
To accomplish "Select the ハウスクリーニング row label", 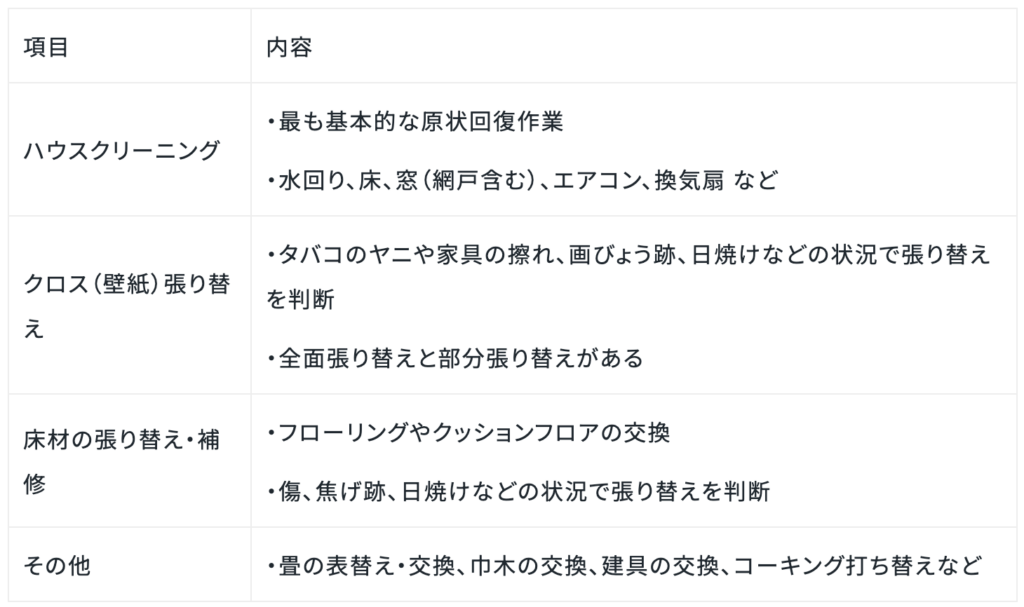I will (x=120, y=151).
